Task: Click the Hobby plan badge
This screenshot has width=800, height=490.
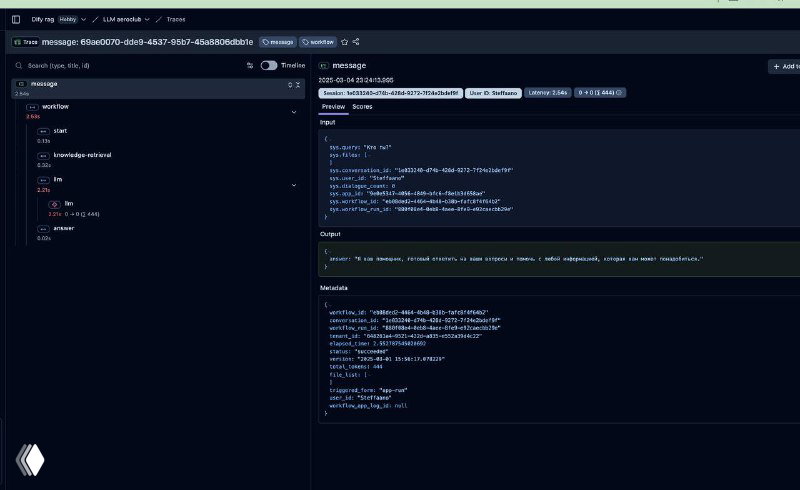Action: [x=67, y=19]
